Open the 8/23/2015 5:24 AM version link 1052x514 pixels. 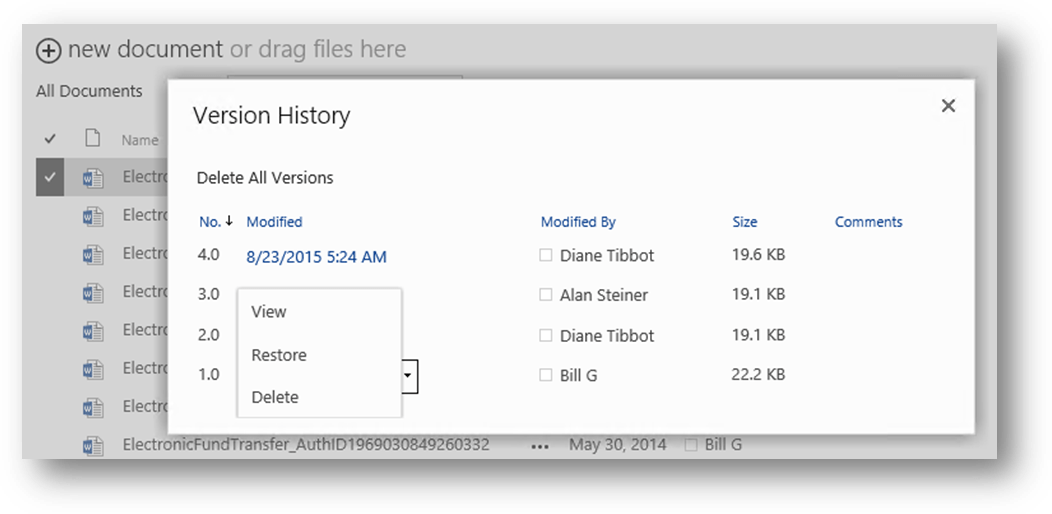[316, 257]
